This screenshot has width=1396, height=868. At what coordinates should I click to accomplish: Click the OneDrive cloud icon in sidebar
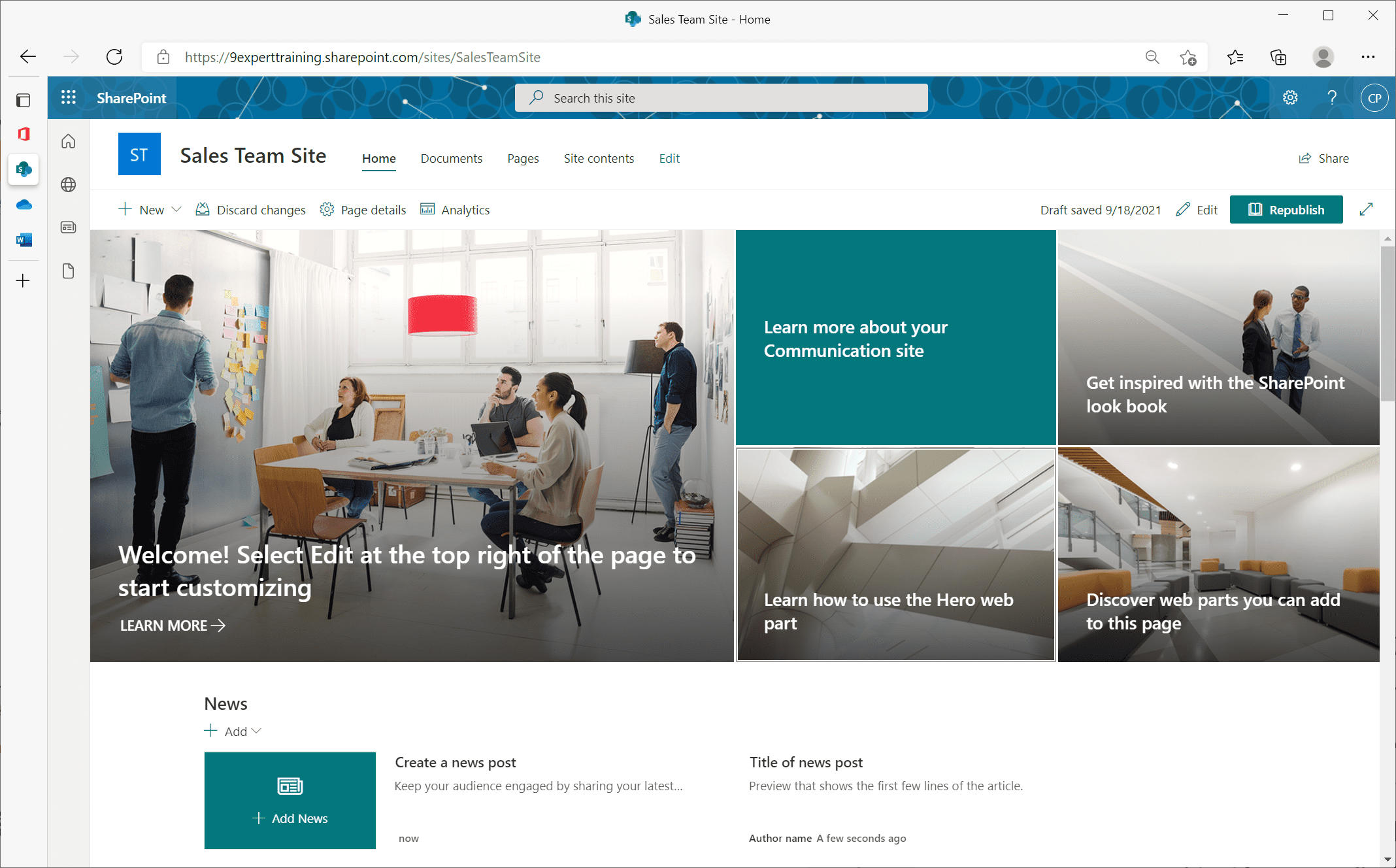click(x=25, y=205)
